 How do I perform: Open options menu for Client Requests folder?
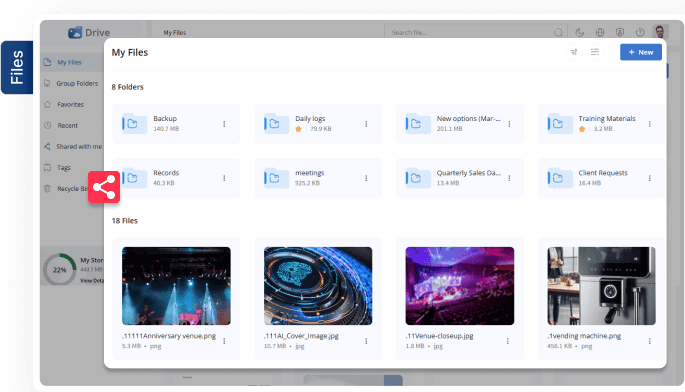point(650,178)
